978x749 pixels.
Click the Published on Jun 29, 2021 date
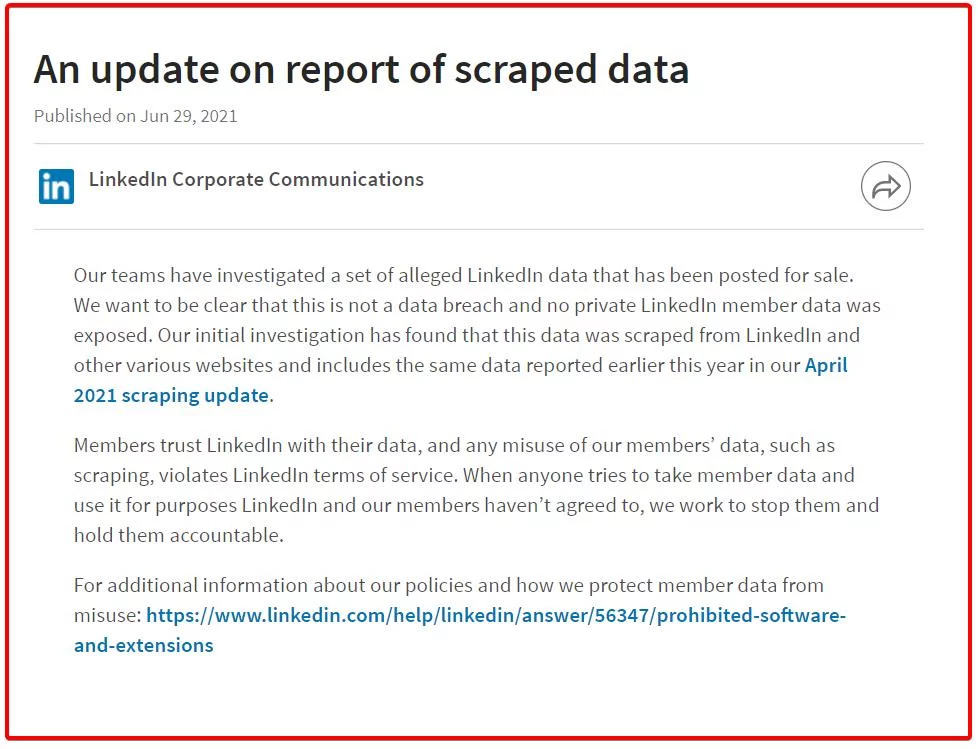click(136, 116)
